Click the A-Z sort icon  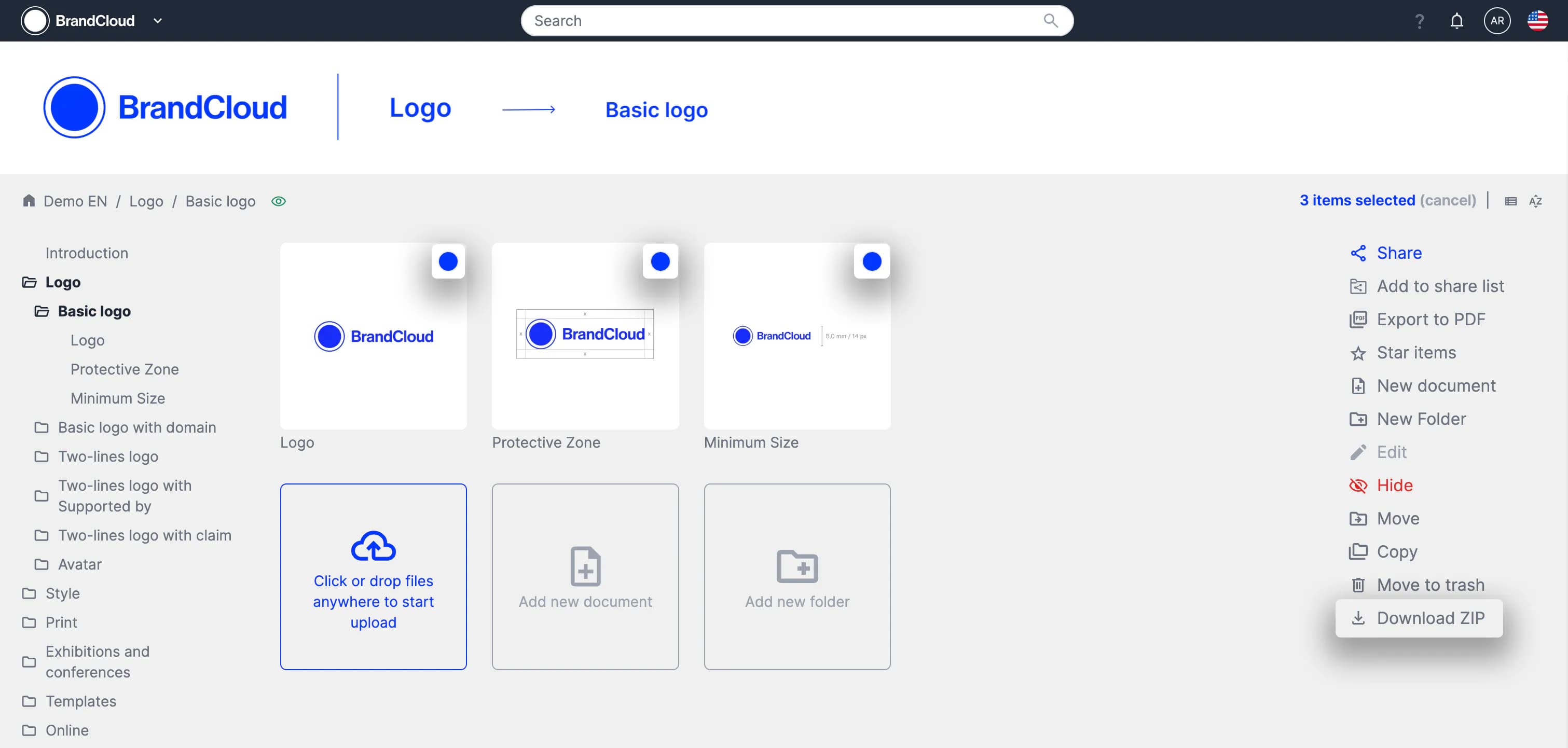point(1535,201)
